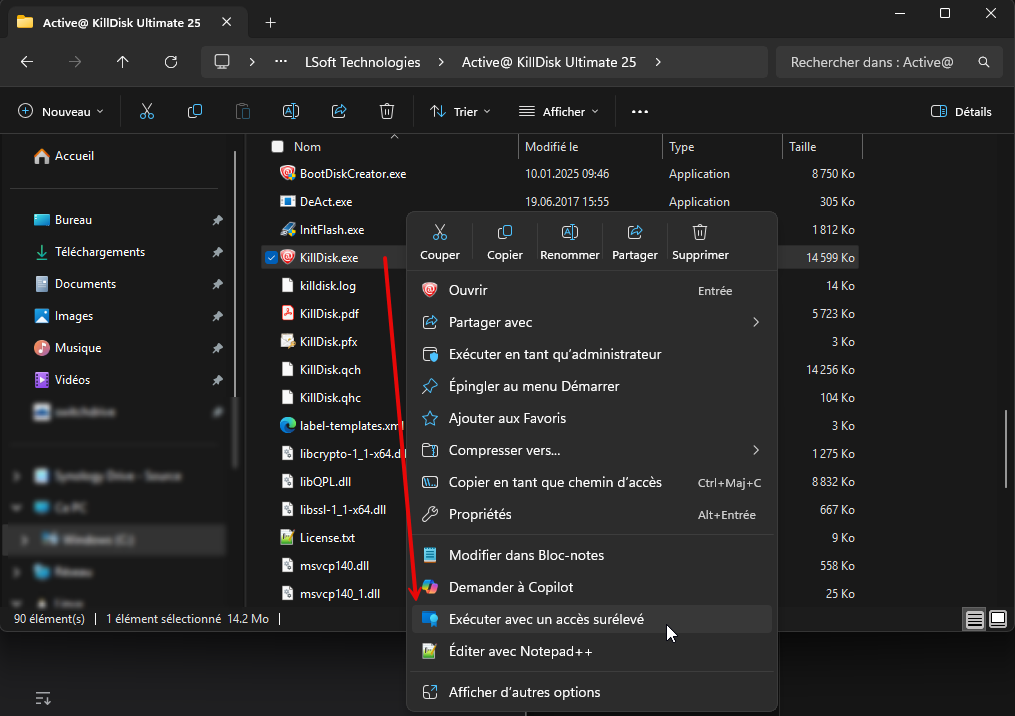Switch to large thumbnails view icon
The image size is (1015, 716).
pyautogui.click(x=998, y=620)
